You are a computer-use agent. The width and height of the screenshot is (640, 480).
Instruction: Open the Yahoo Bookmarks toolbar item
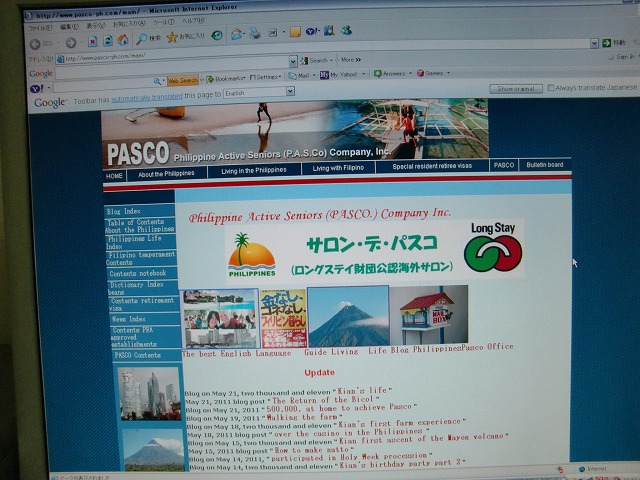(225, 79)
